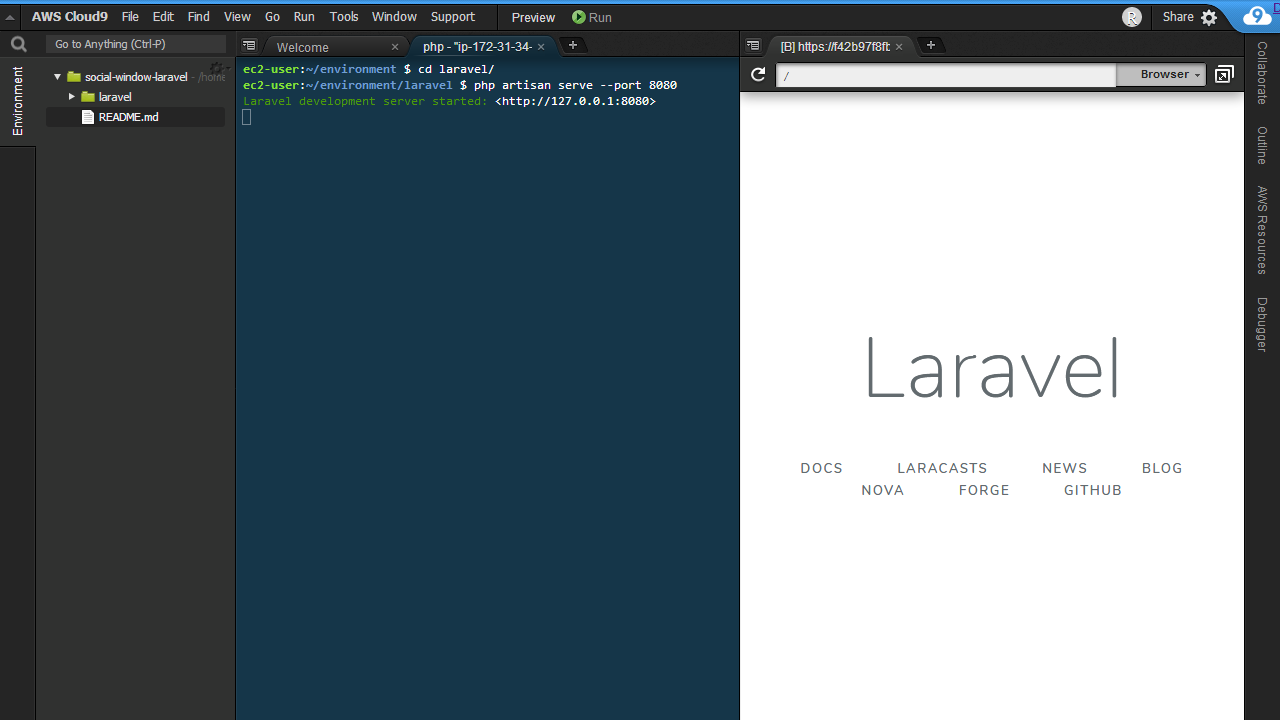Image resolution: width=1280 pixels, height=720 pixels.
Task: Open preview pane tab list icon
Action: tap(754, 46)
